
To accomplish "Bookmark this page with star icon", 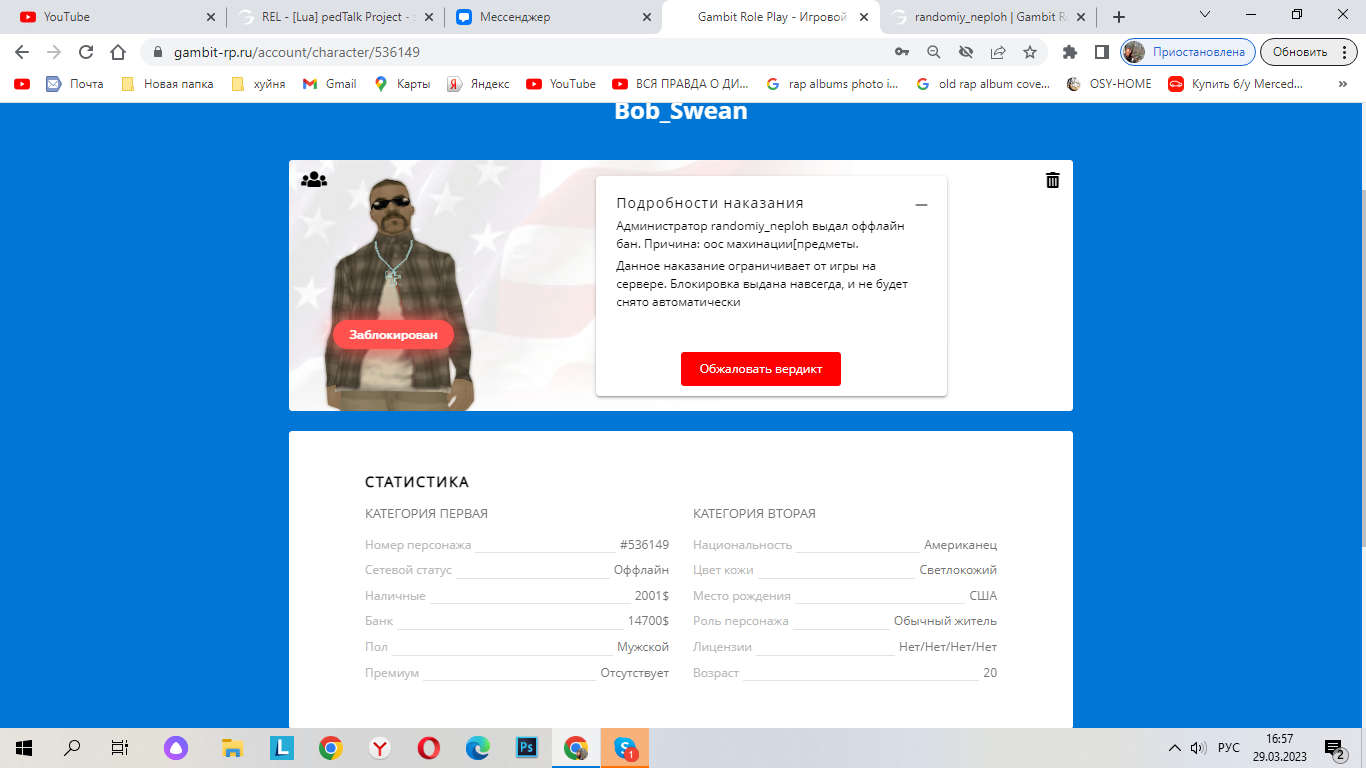I will [x=1030, y=52].
